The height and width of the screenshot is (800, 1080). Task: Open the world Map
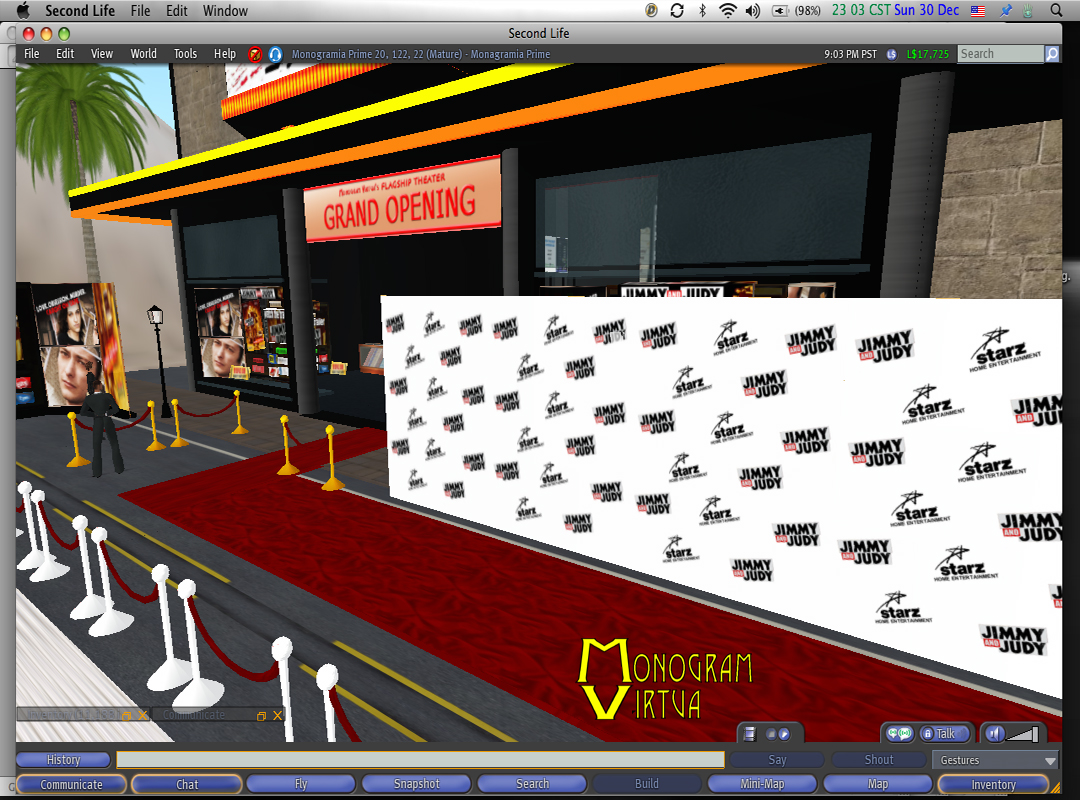878,783
